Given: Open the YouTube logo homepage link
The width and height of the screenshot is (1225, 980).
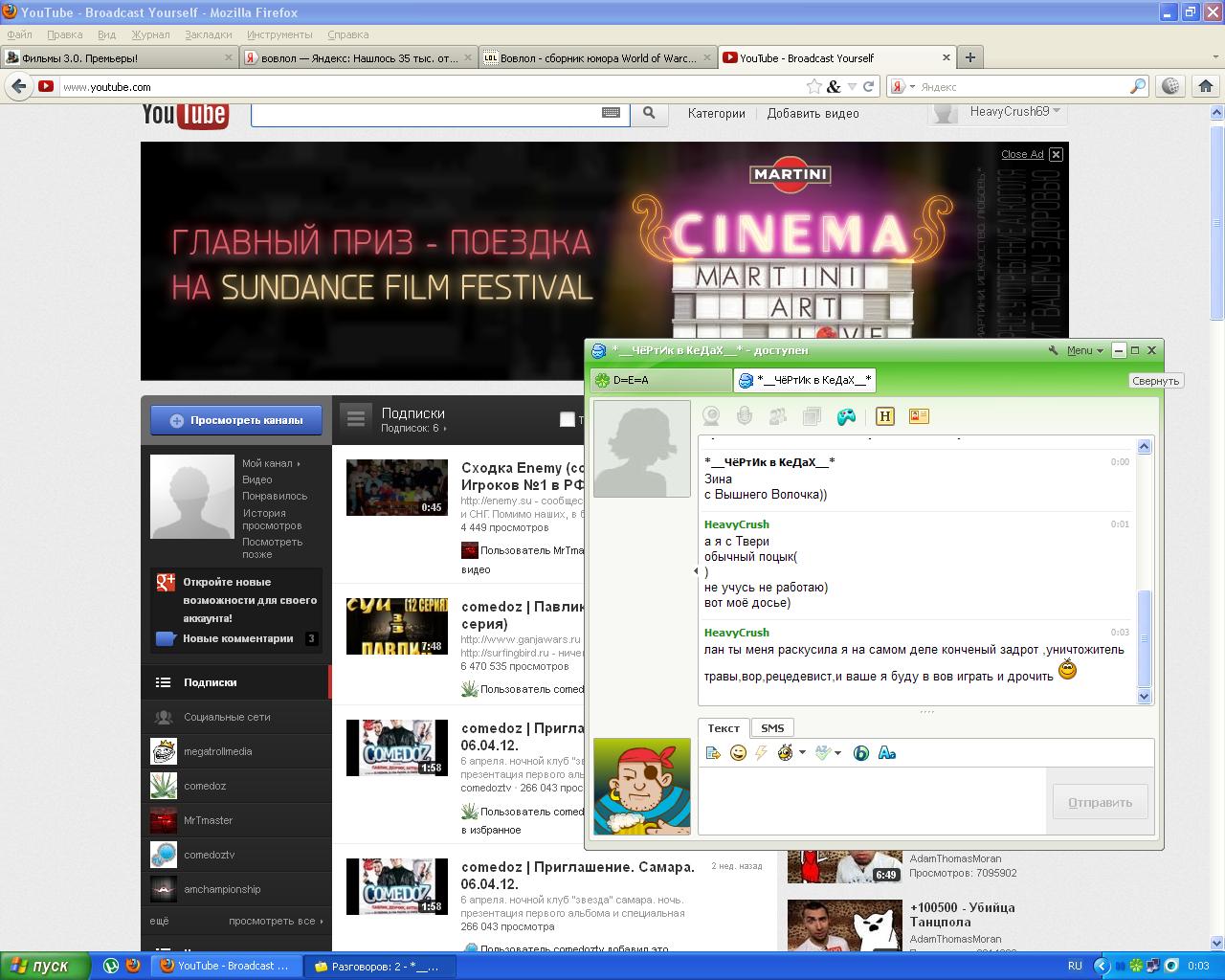Looking at the screenshot, I should (185, 114).
